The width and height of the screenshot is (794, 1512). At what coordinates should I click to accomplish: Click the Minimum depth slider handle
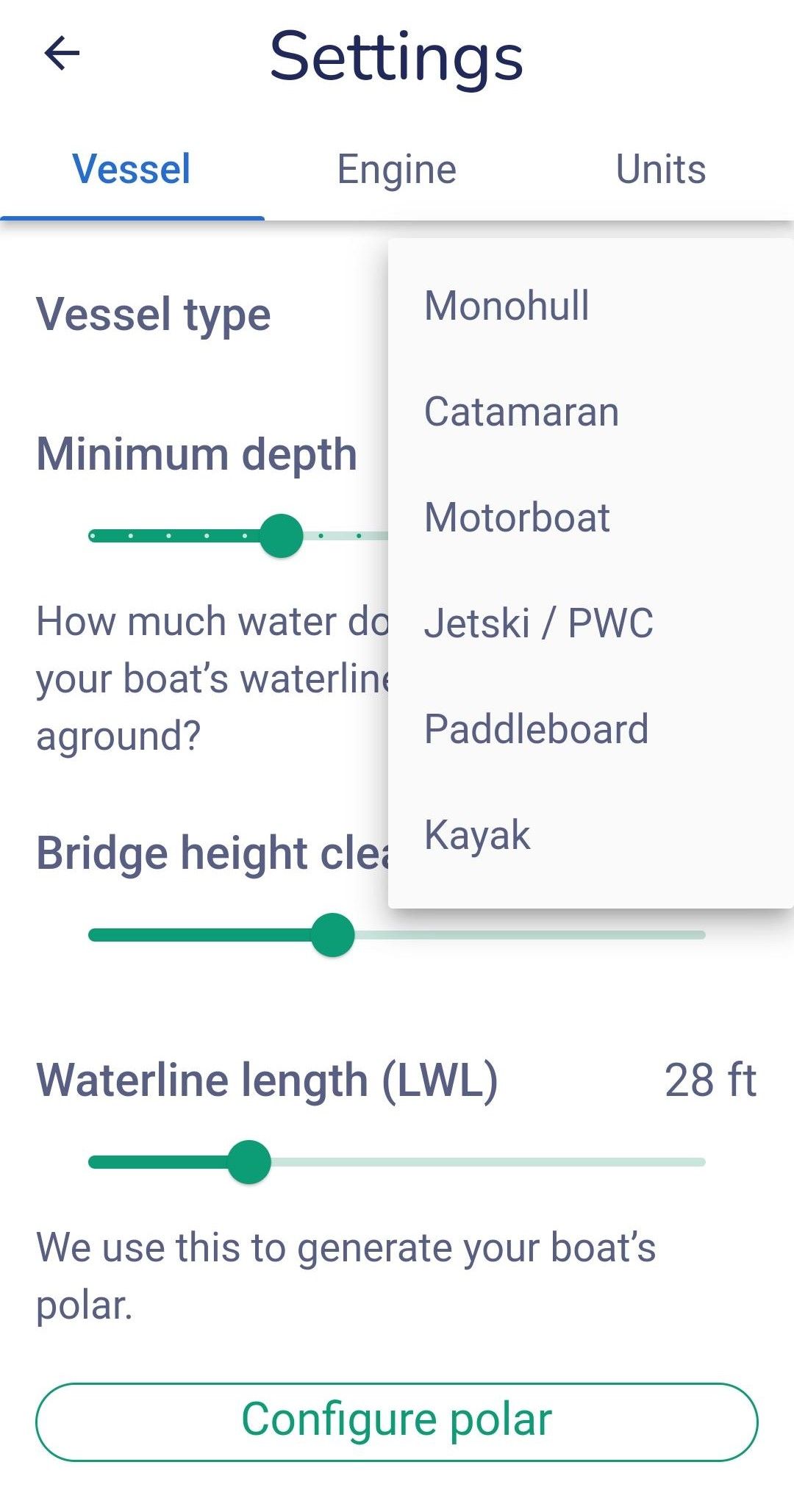pyautogui.click(x=281, y=536)
